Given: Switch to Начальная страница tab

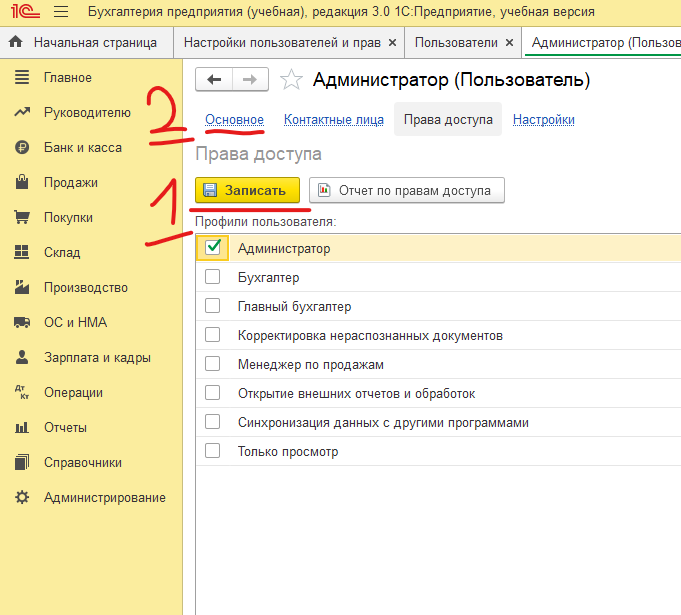Looking at the screenshot, I should point(86,42).
